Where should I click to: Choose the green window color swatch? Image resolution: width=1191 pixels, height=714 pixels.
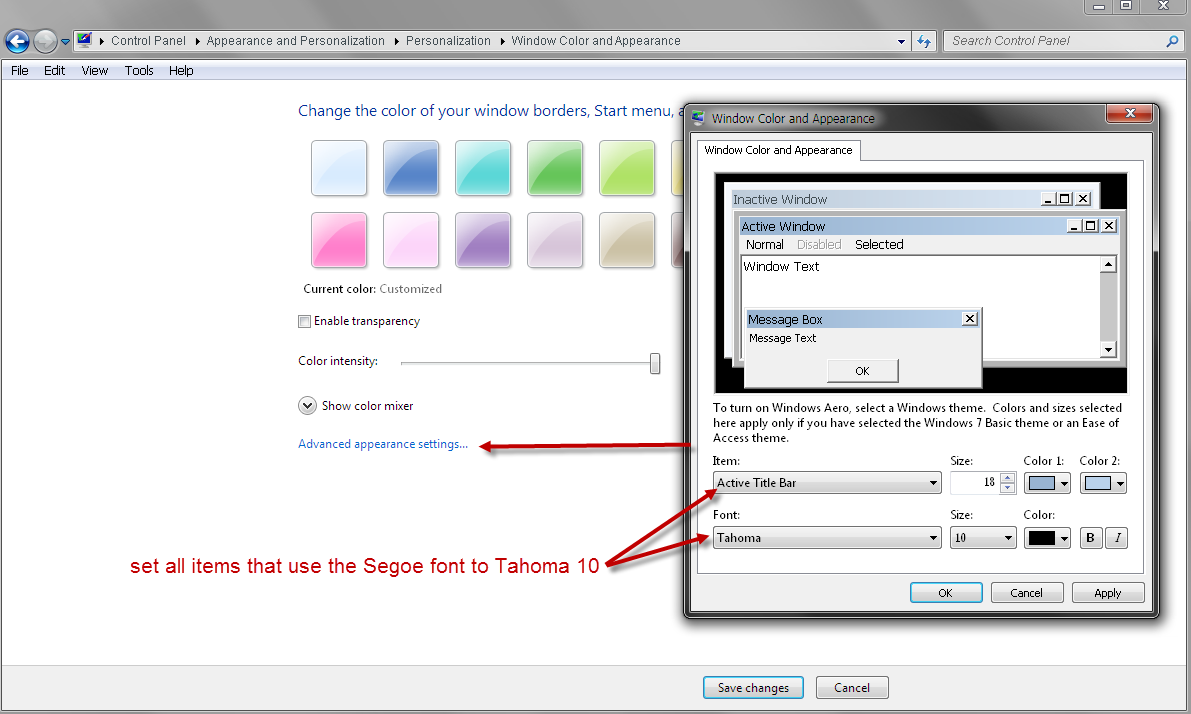tap(555, 168)
